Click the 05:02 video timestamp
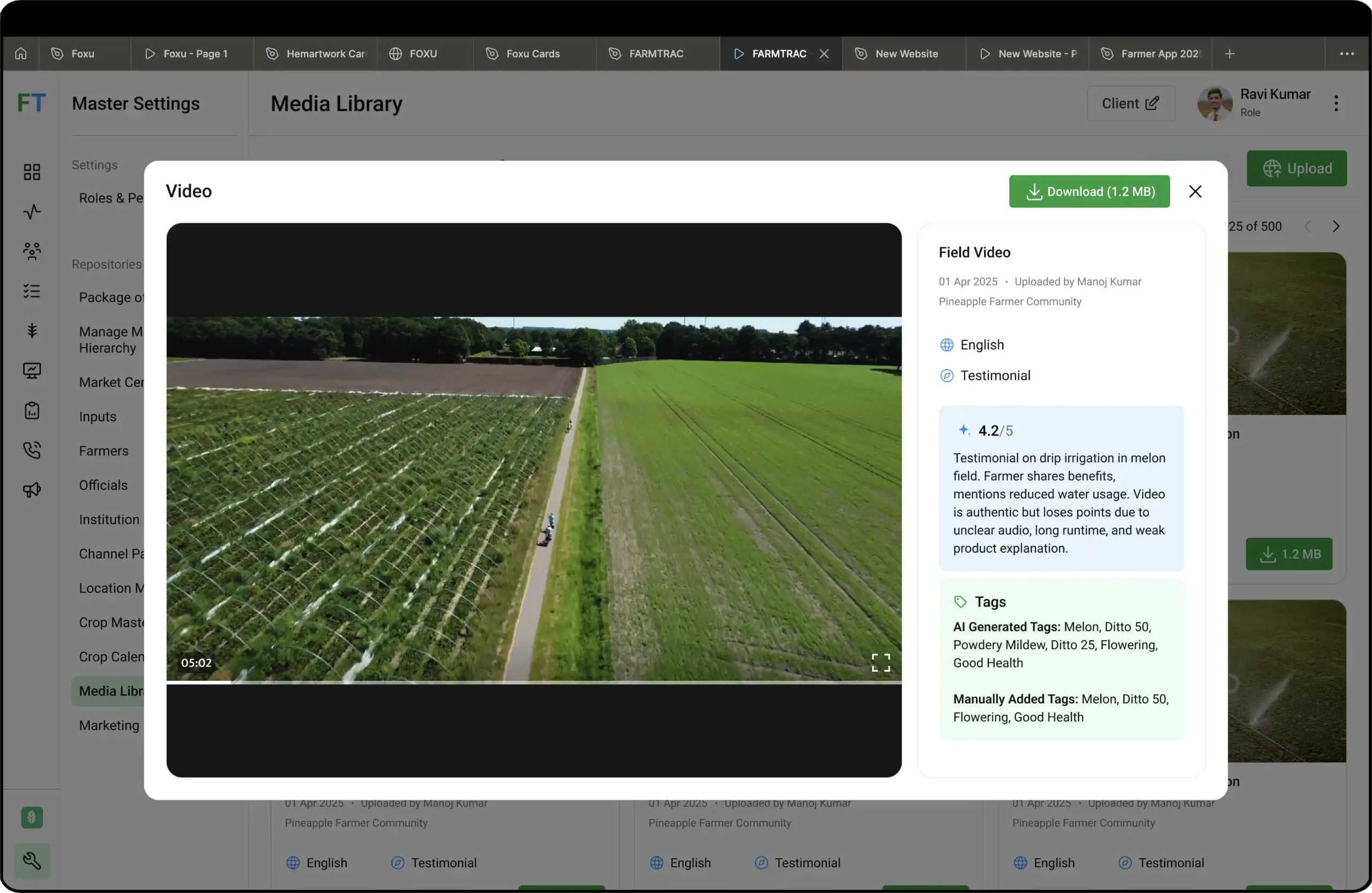Image resolution: width=1372 pixels, height=893 pixels. [x=196, y=663]
